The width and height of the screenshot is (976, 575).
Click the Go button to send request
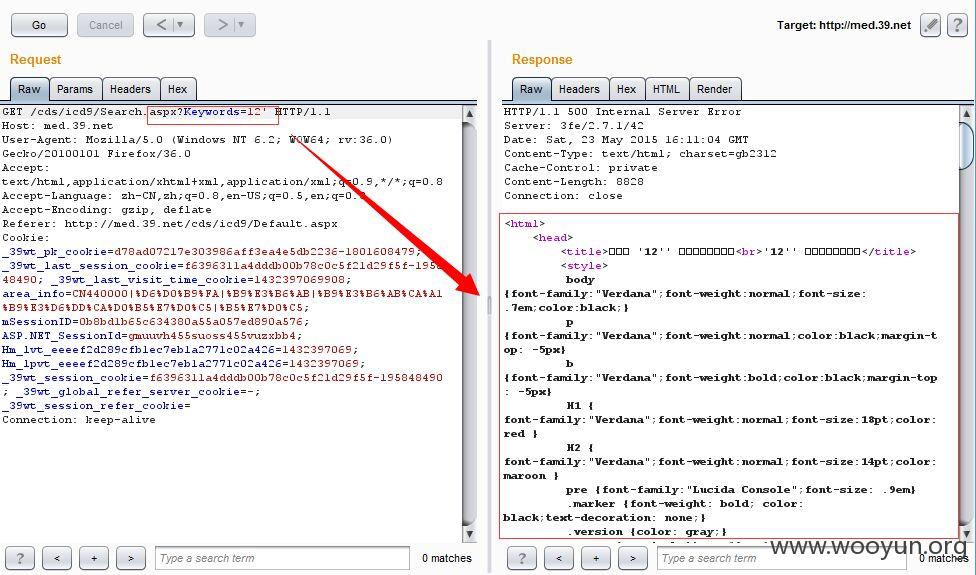[39, 25]
